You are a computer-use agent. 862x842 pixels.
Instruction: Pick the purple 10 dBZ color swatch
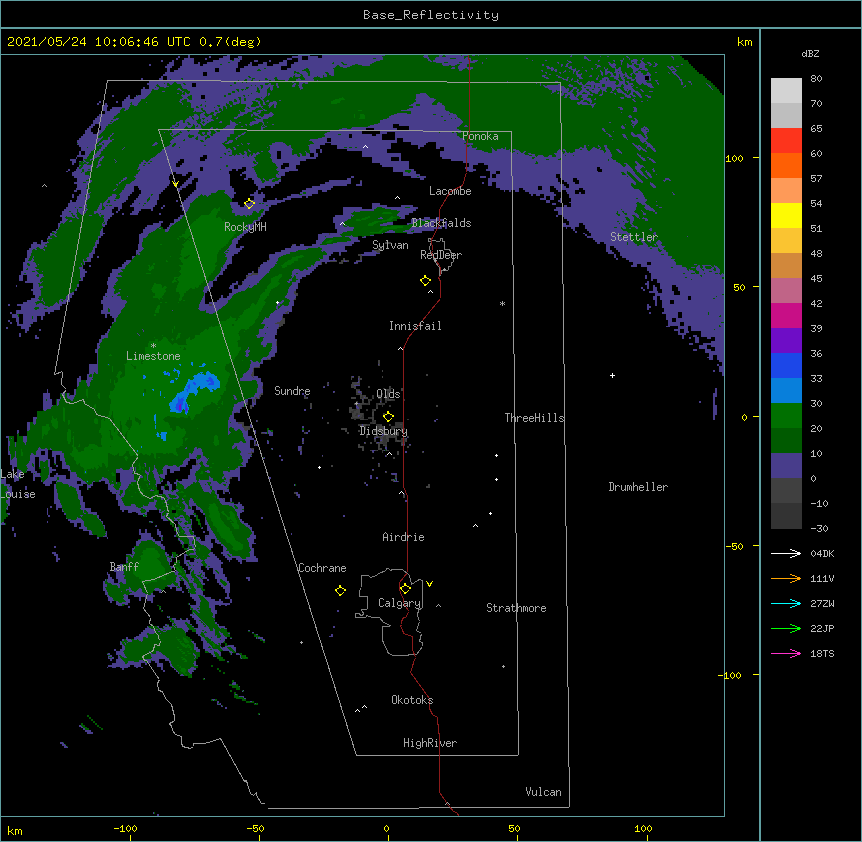[x=786, y=466]
